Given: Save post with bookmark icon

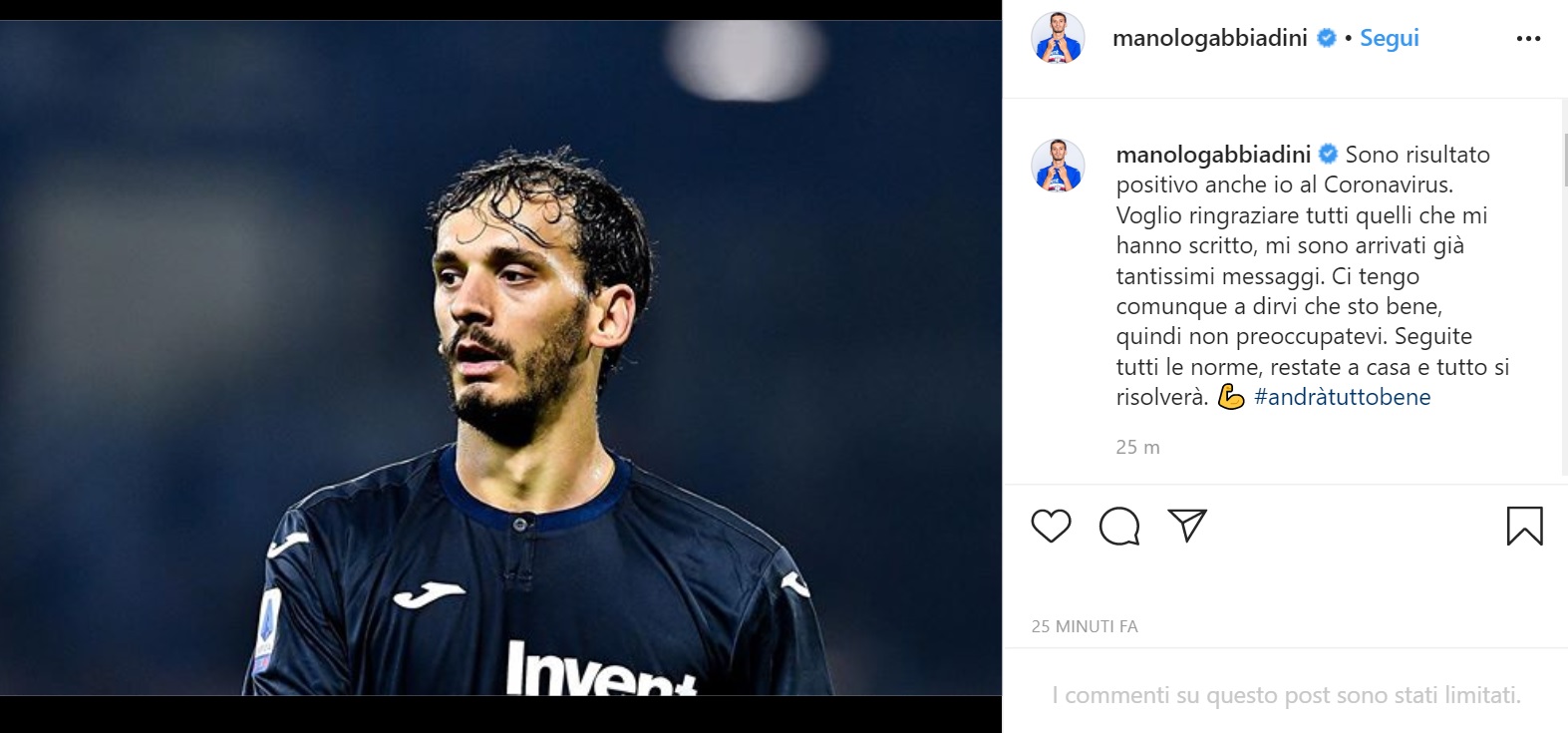Looking at the screenshot, I should (1524, 527).
